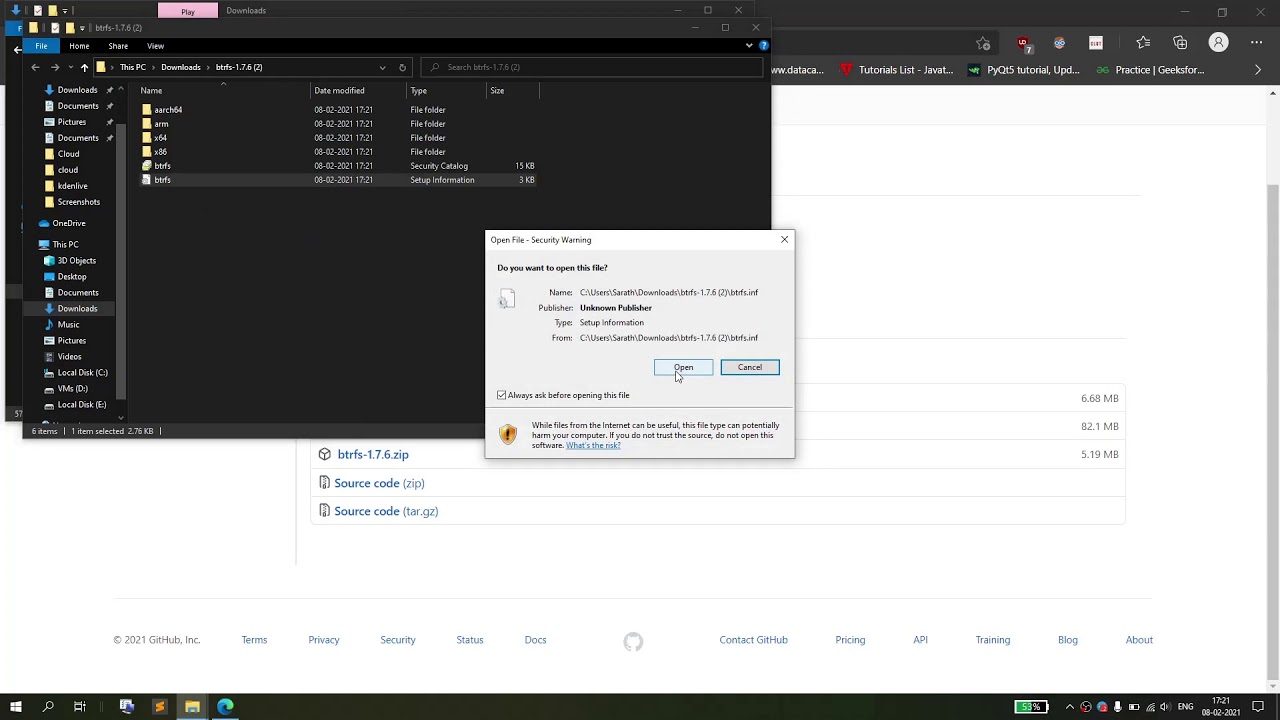Expand the address bar history dropdown
The image size is (1280, 720).
(382, 67)
